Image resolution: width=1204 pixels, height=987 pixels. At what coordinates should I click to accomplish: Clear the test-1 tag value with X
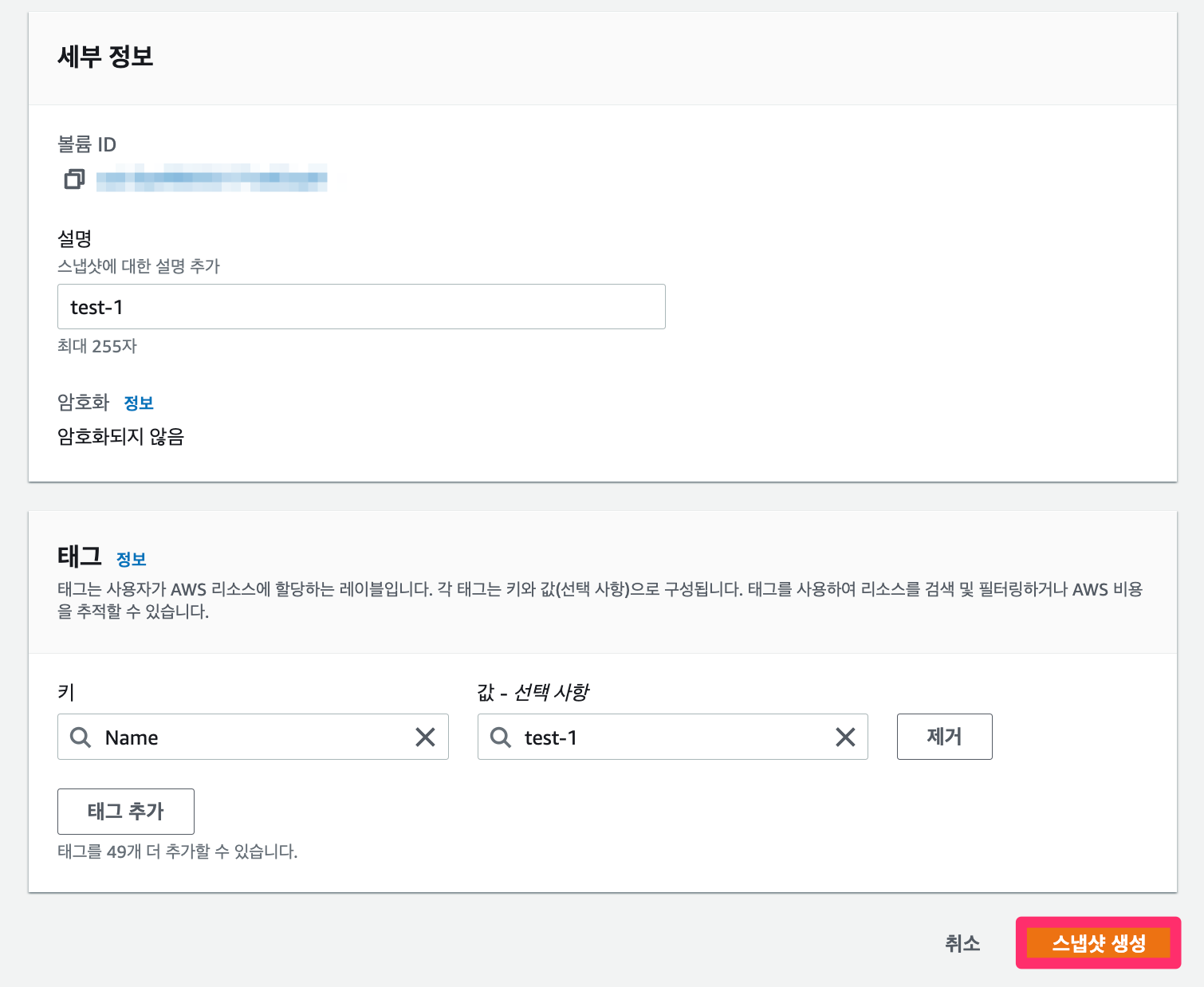tap(845, 737)
